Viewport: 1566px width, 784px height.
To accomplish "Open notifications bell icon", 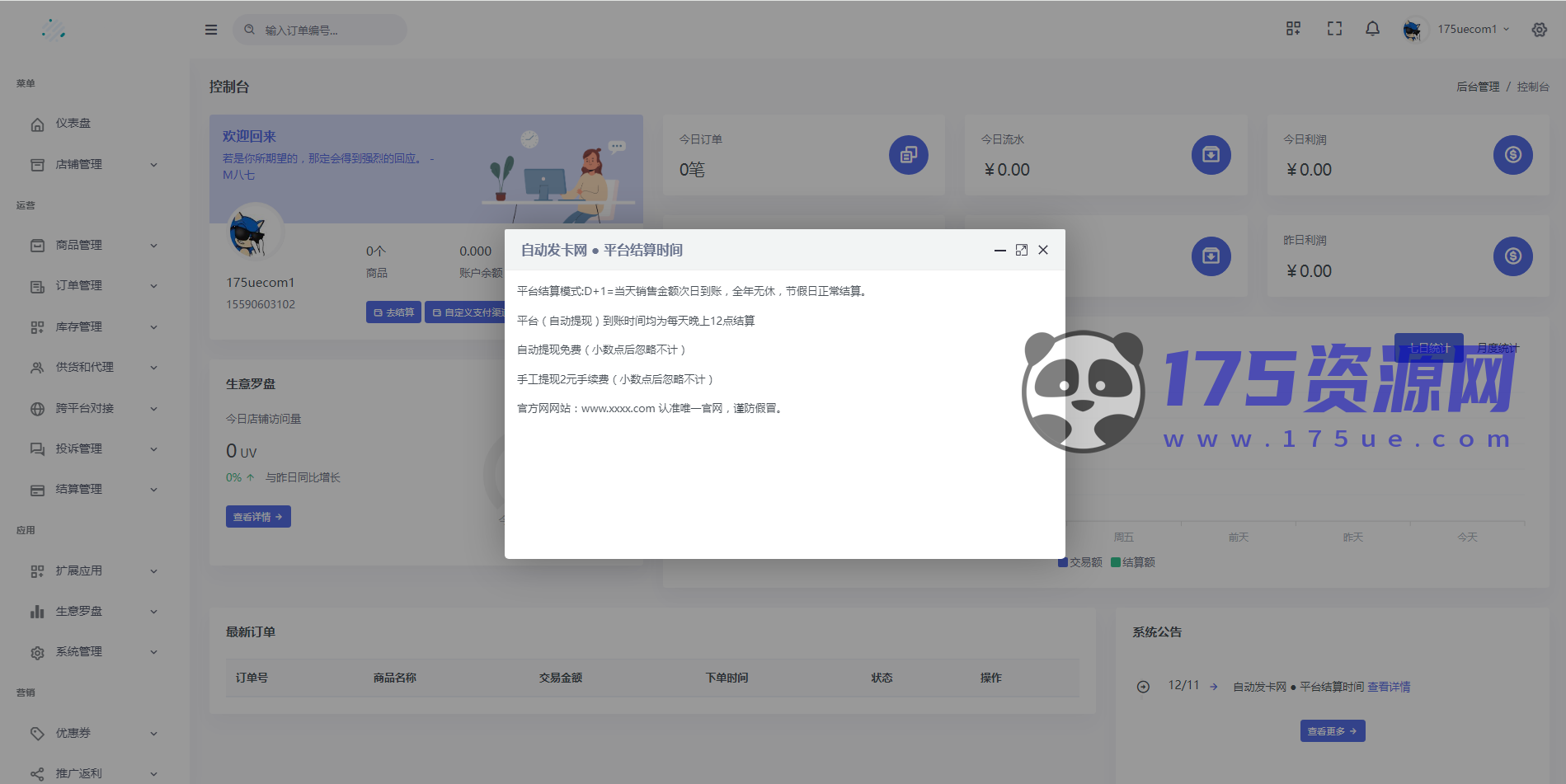I will tap(1372, 29).
